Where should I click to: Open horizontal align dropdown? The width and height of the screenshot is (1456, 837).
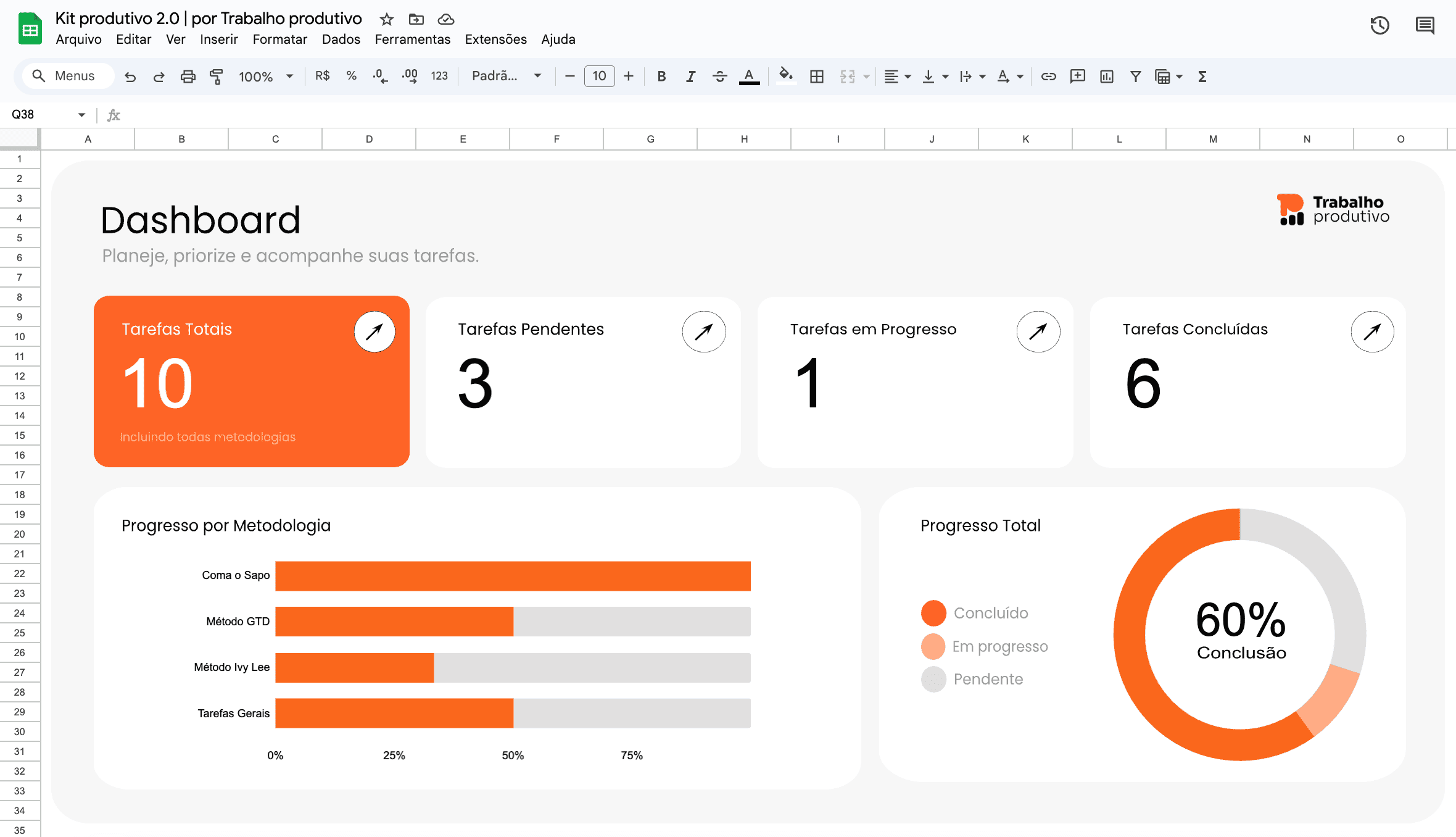pos(897,77)
